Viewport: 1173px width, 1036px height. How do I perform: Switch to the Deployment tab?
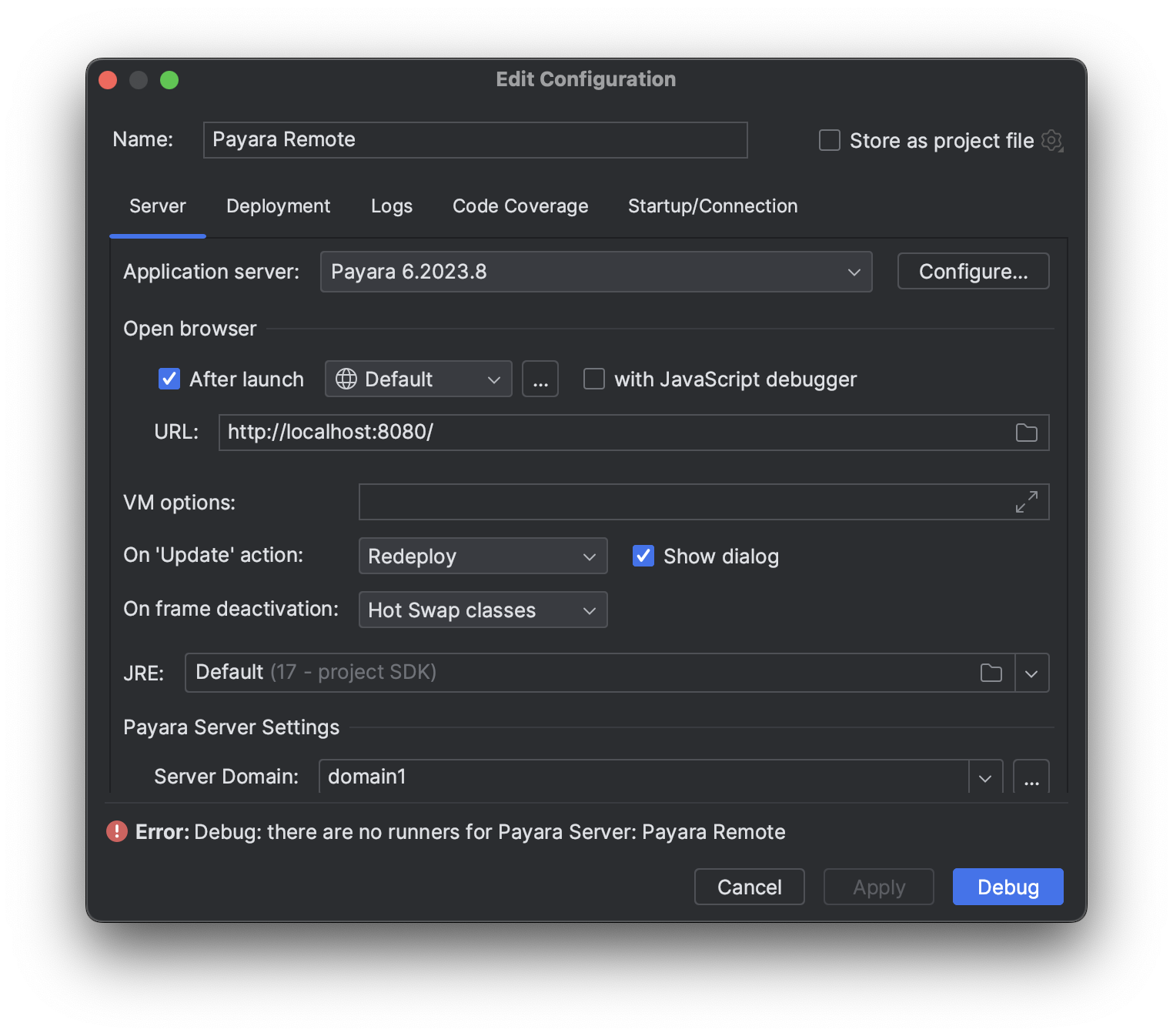pos(278,206)
